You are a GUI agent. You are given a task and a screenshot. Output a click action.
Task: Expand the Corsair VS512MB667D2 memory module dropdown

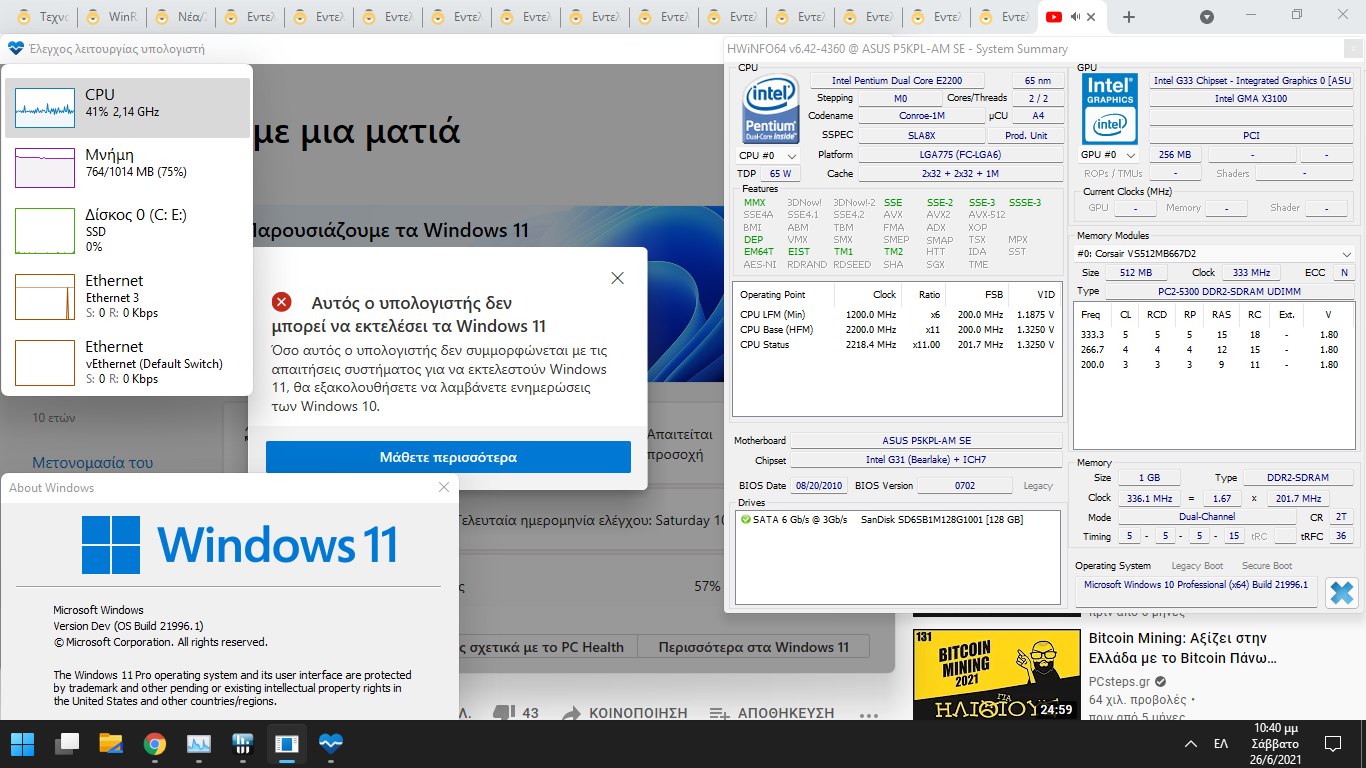(1215, 254)
